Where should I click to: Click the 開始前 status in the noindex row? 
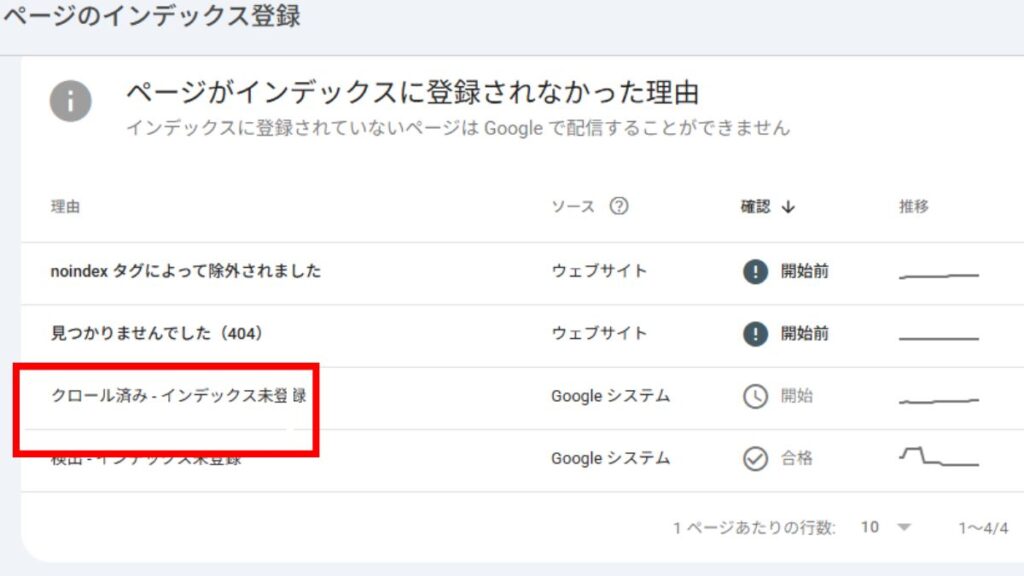[805, 271]
